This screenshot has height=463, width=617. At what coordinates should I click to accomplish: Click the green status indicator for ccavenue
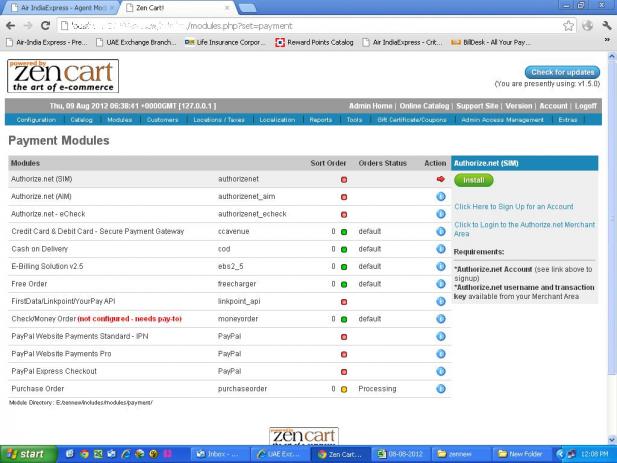point(344,232)
